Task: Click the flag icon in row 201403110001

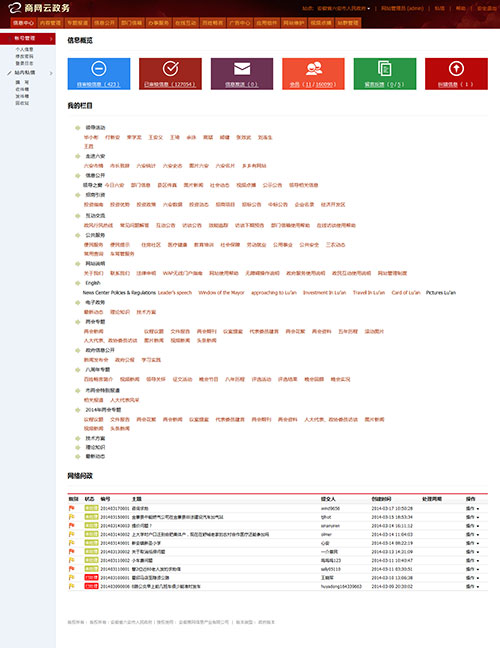Action: (71, 569)
